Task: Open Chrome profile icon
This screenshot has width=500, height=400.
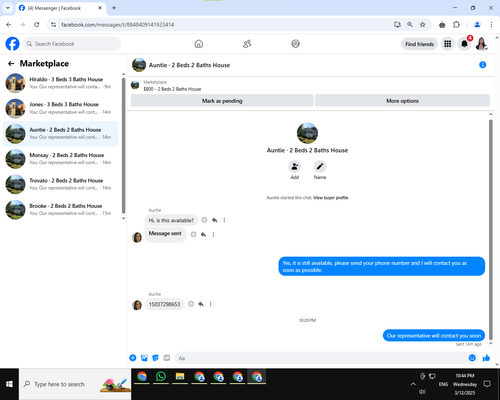Action: [x=477, y=24]
